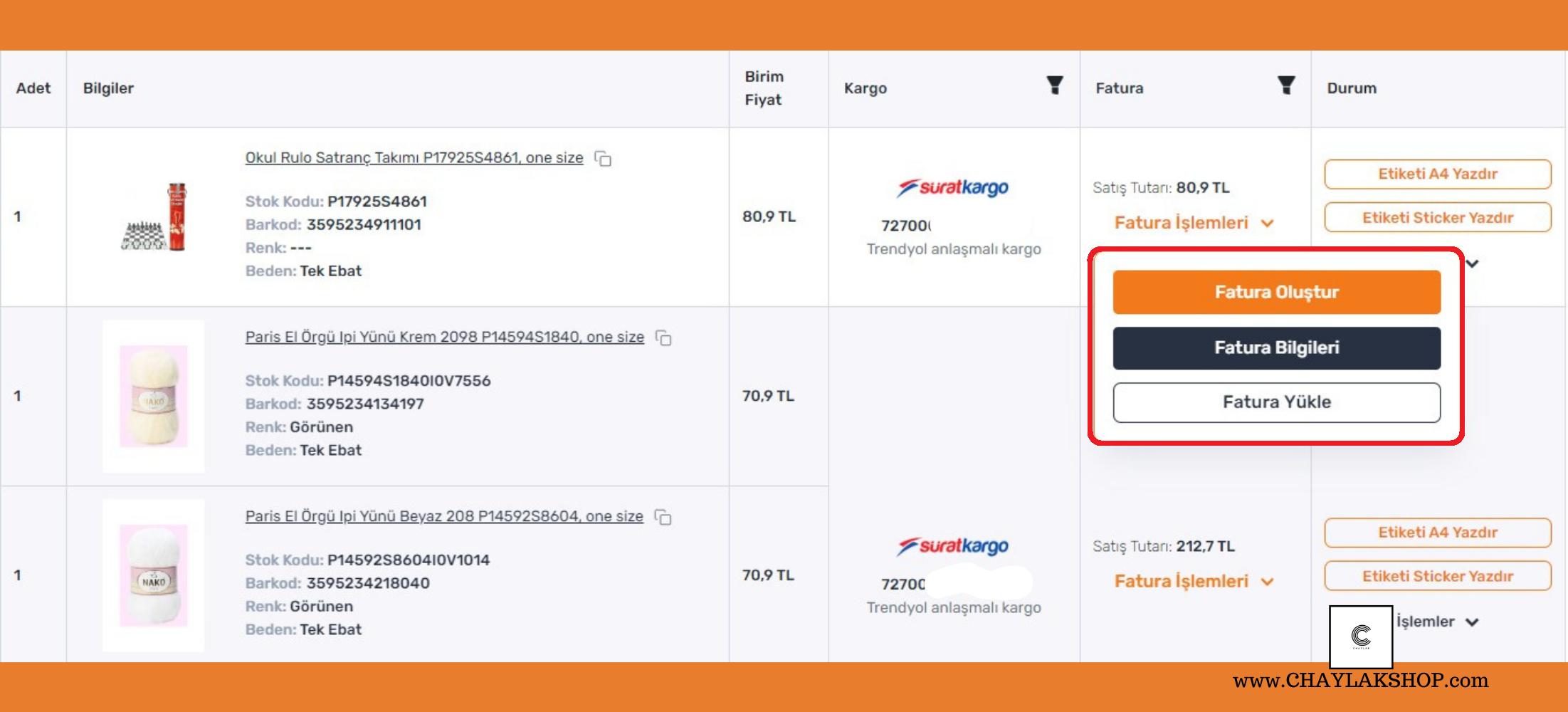Viewport: 1568px width, 712px height.
Task: Choose Fatura Yükle
Action: pos(1277,402)
